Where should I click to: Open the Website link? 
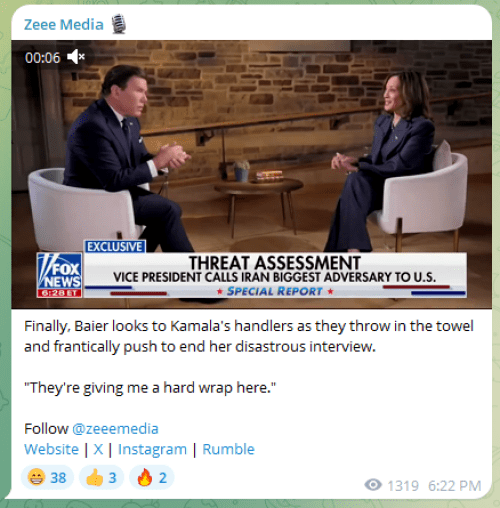[51, 449]
